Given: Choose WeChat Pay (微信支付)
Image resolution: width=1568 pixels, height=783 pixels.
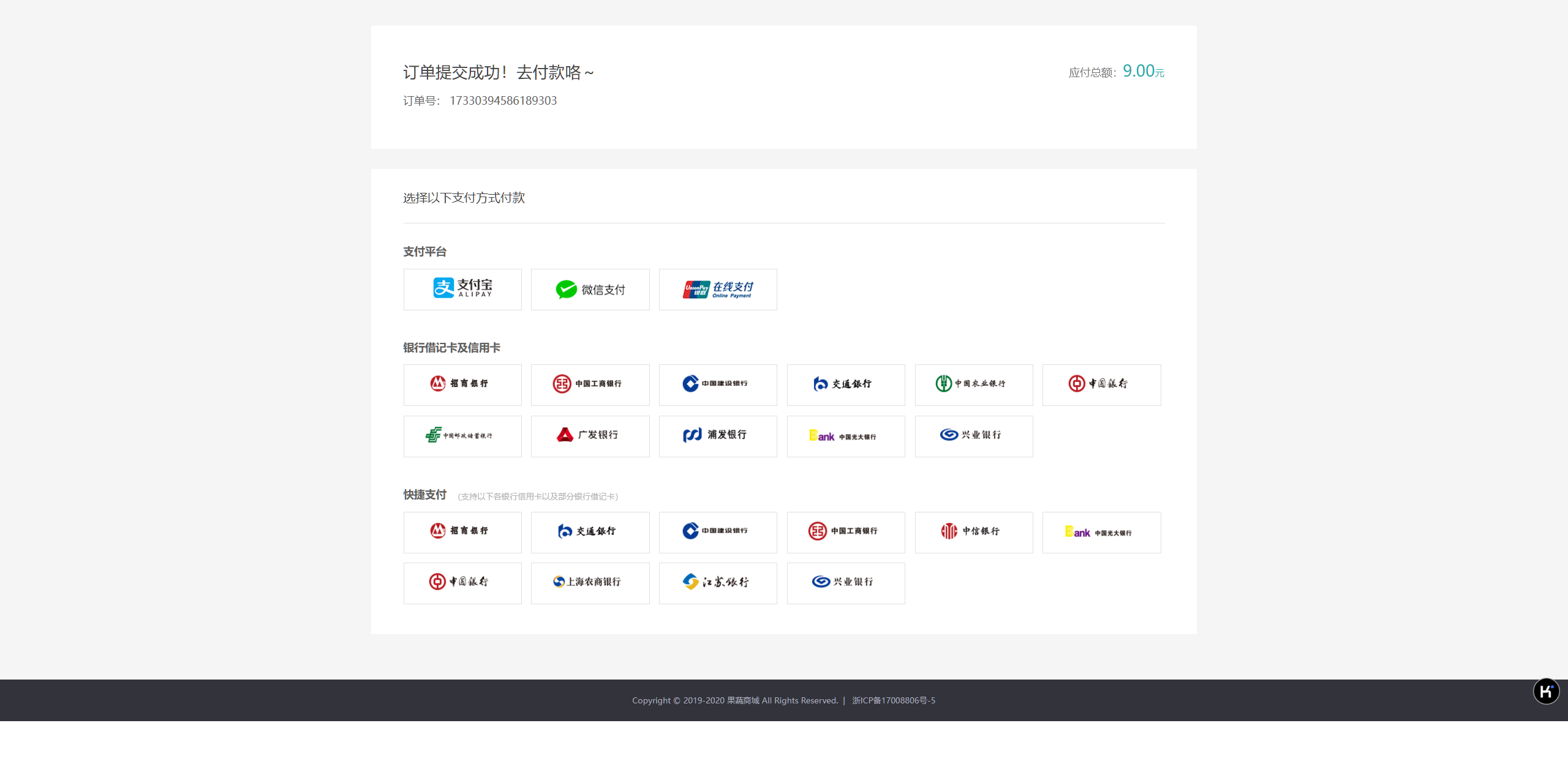Looking at the screenshot, I should pos(590,290).
